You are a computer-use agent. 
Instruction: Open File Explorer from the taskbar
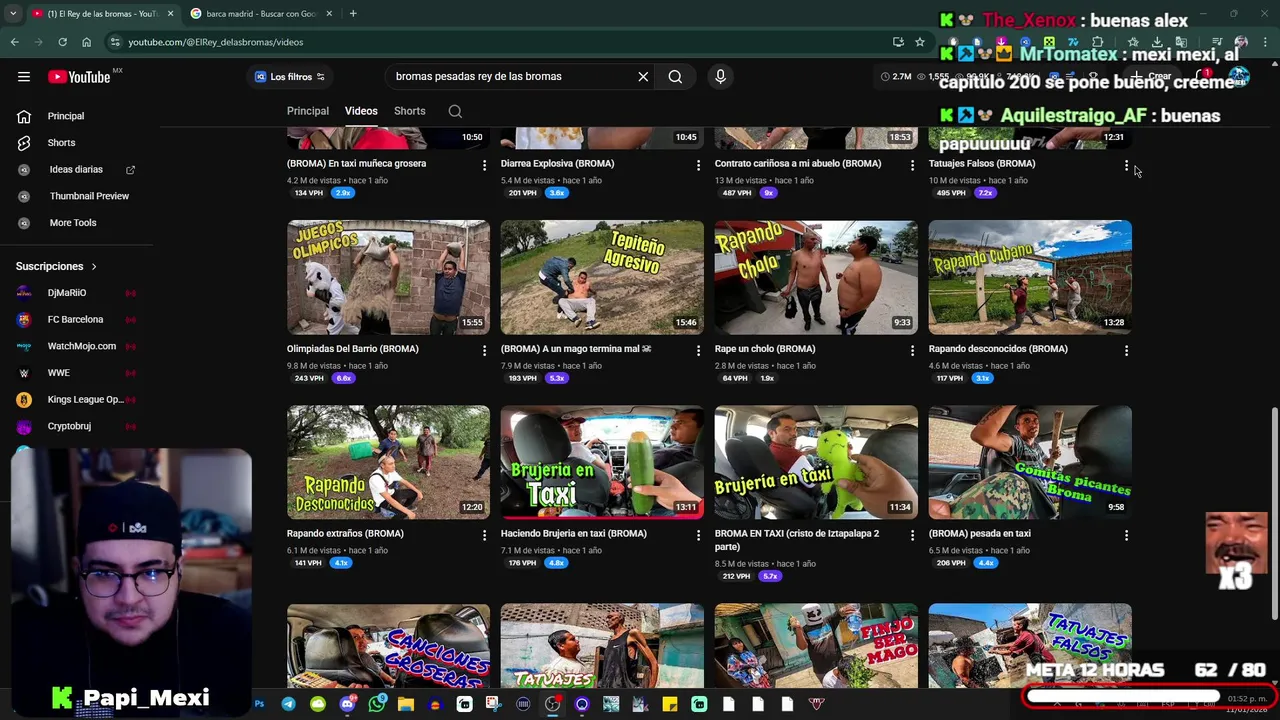click(405, 704)
